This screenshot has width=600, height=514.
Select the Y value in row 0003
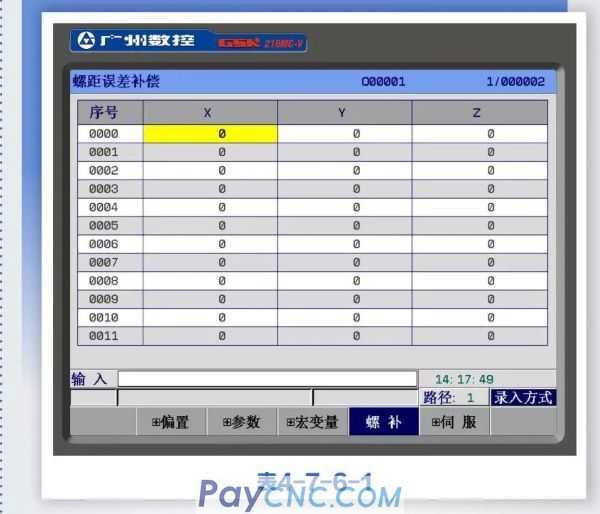[355, 188]
